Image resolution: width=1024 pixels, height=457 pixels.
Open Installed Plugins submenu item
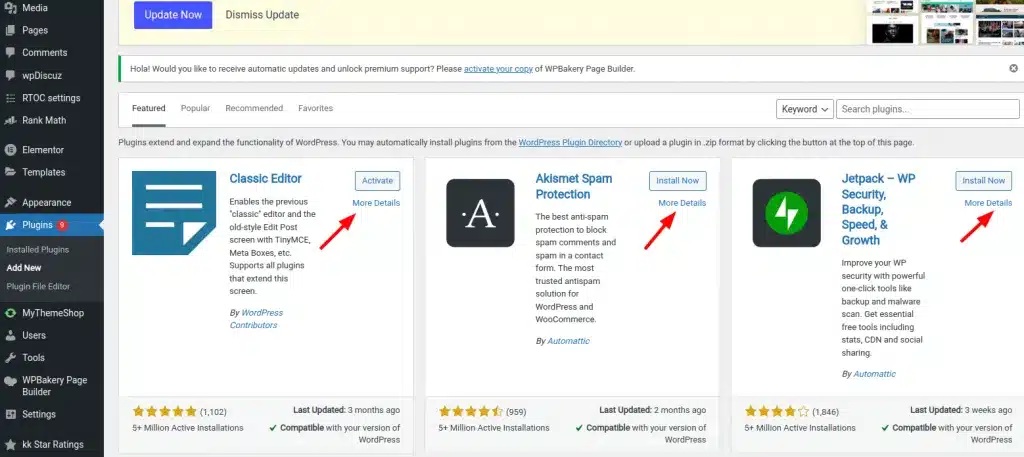37,249
